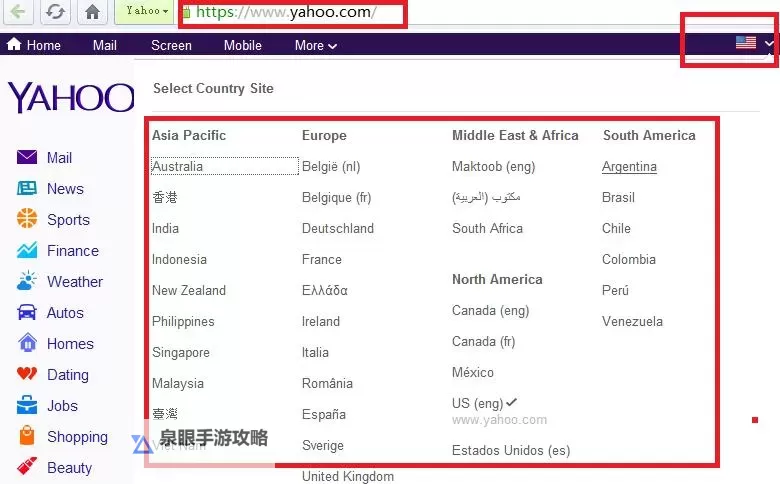Open Home in top navigation bar

tap(34, 45)
